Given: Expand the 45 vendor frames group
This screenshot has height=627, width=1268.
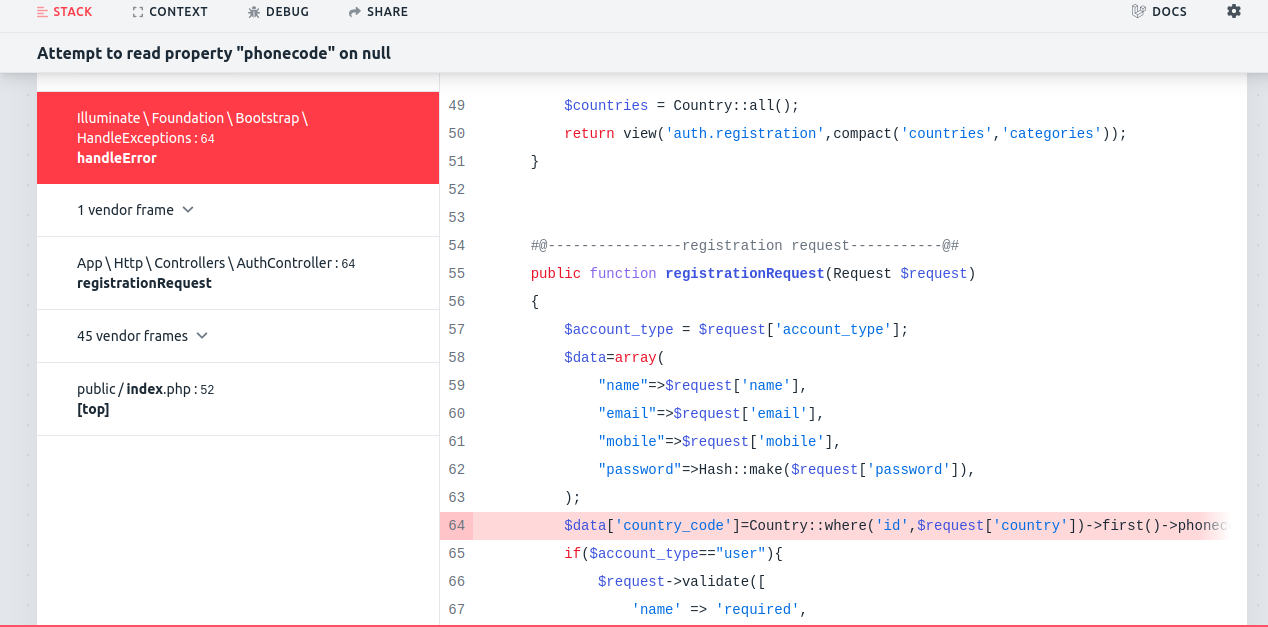Looking at the screenshot, I should point(142,336).
